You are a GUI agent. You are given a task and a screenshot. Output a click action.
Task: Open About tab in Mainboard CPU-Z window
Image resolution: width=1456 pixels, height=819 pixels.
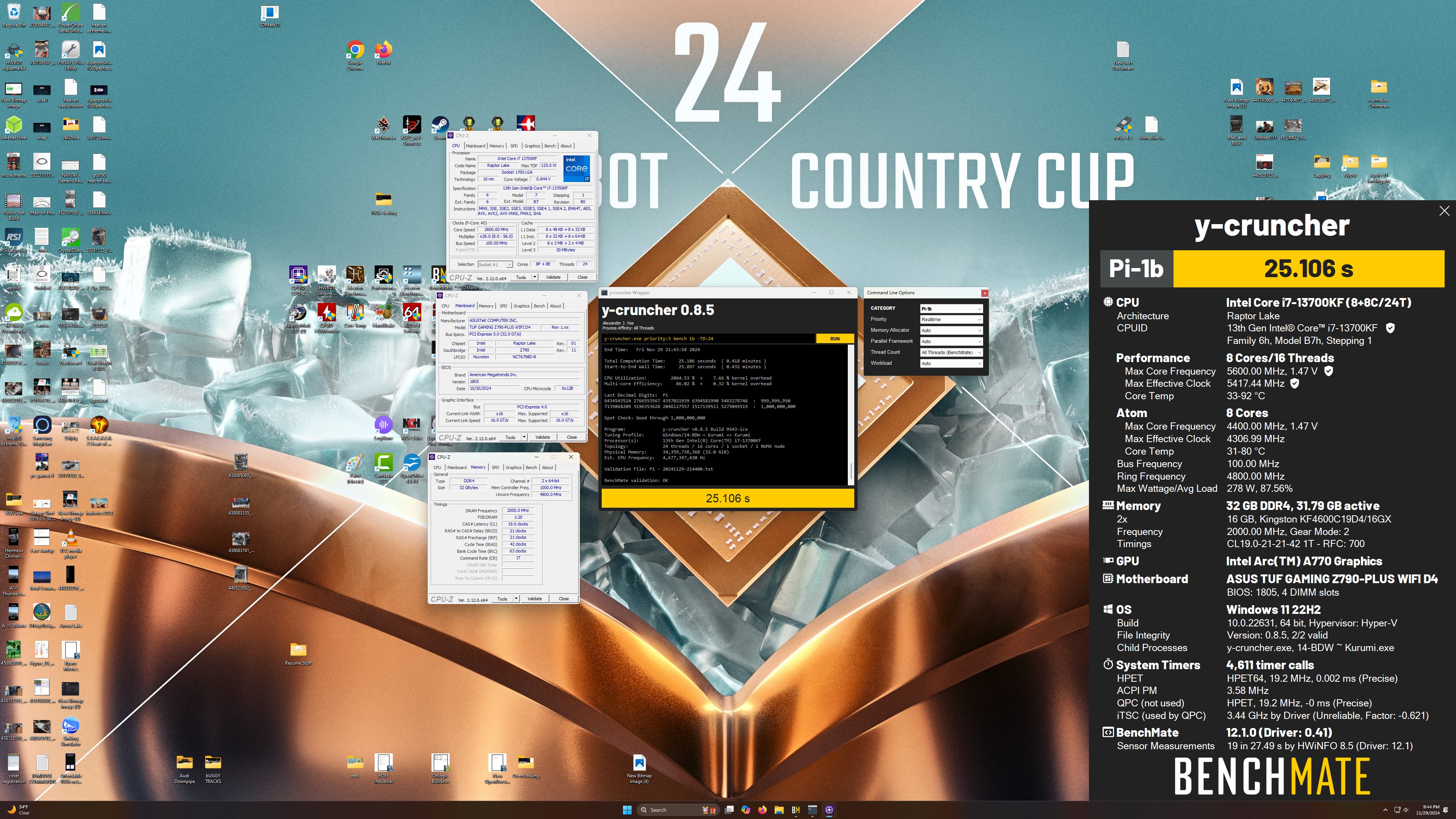[555, 306]
